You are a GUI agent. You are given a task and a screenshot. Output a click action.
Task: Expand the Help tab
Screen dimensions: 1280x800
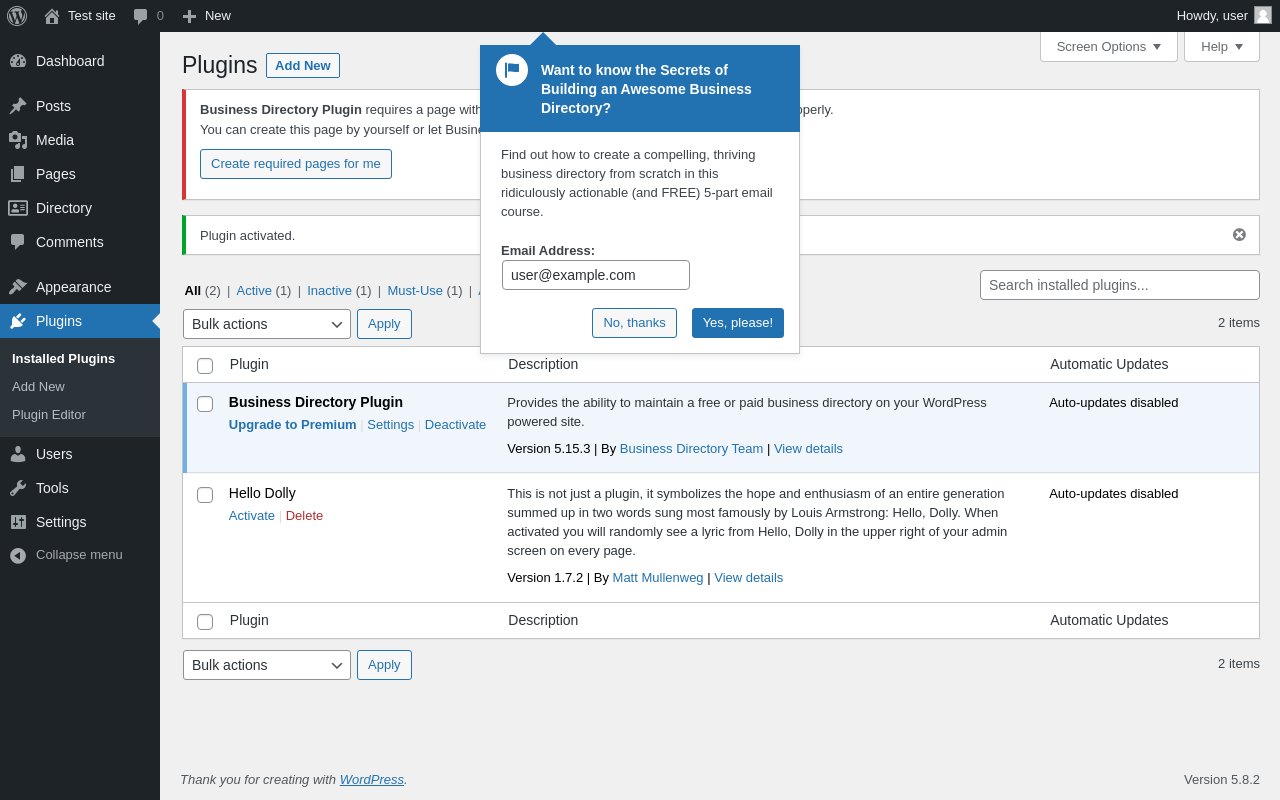coord(1221,46)
